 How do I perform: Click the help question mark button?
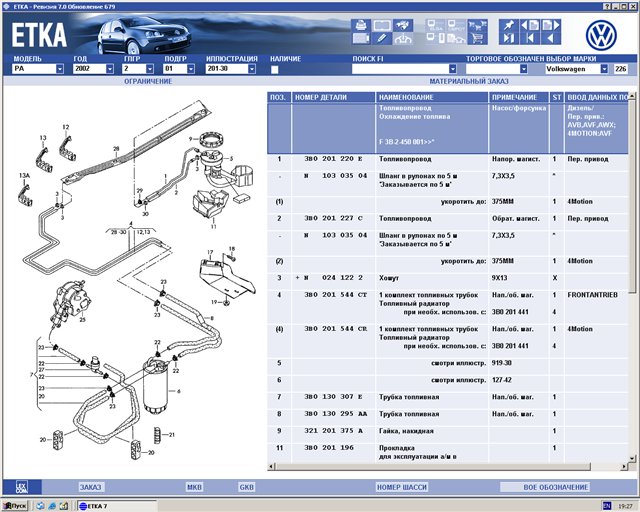click(x=607, y=7)
